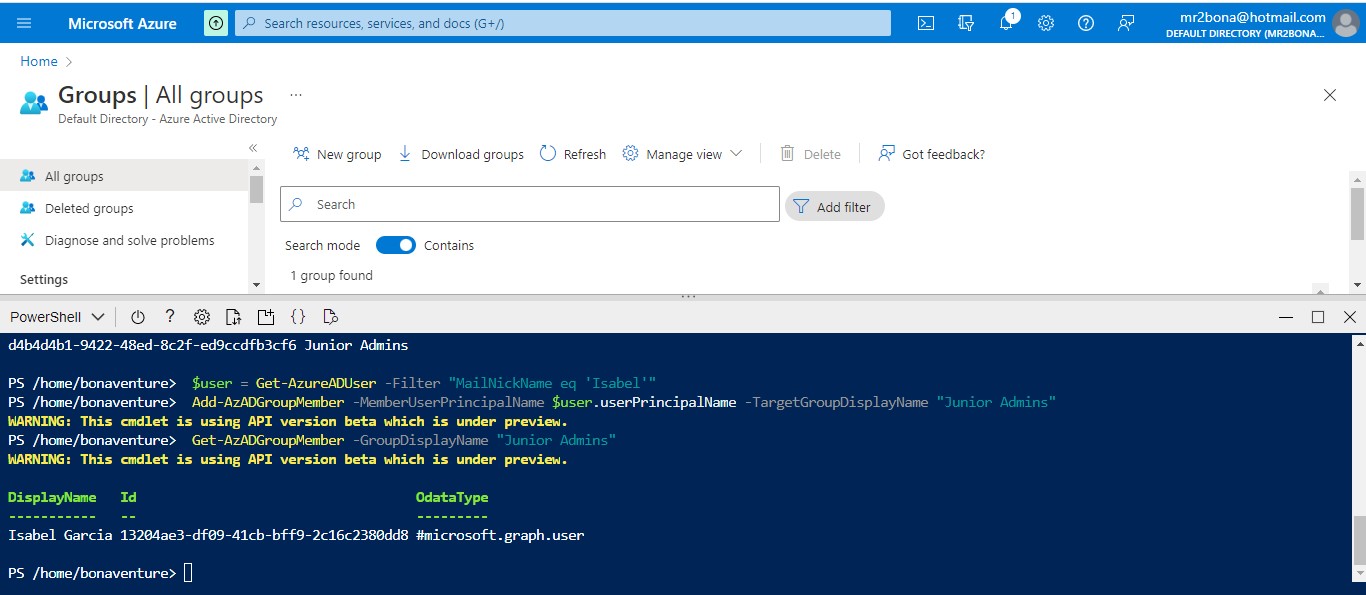Select All groups in the sidebar
Image resolution: width=1366 pixels, height=595 pixels.
(x=75, y=176)
